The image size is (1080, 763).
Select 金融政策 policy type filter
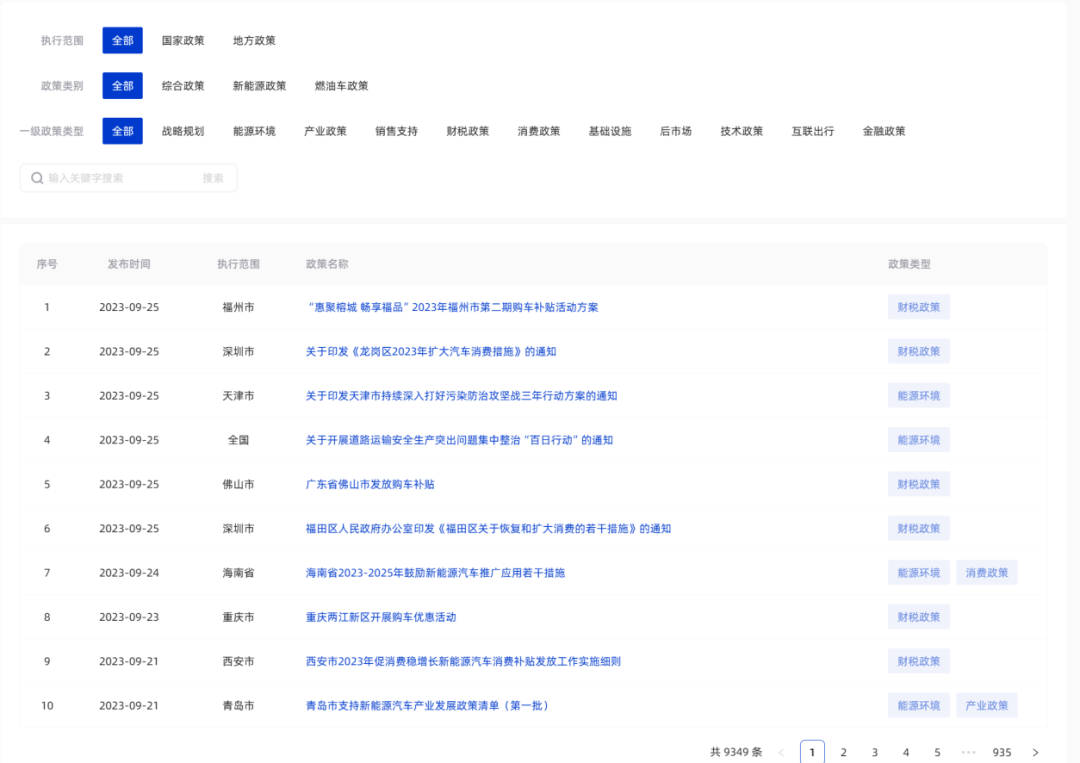click(884, 131)
